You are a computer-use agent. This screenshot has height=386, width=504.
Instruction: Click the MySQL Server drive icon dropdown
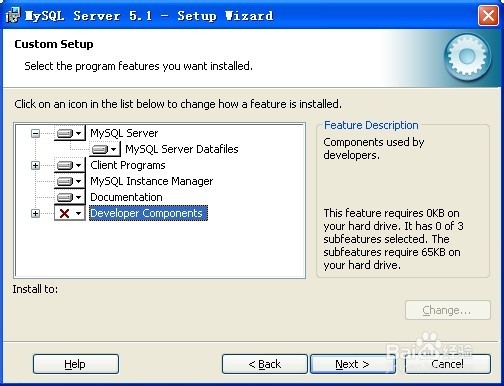pyautogui.click(x=70, y=133)
